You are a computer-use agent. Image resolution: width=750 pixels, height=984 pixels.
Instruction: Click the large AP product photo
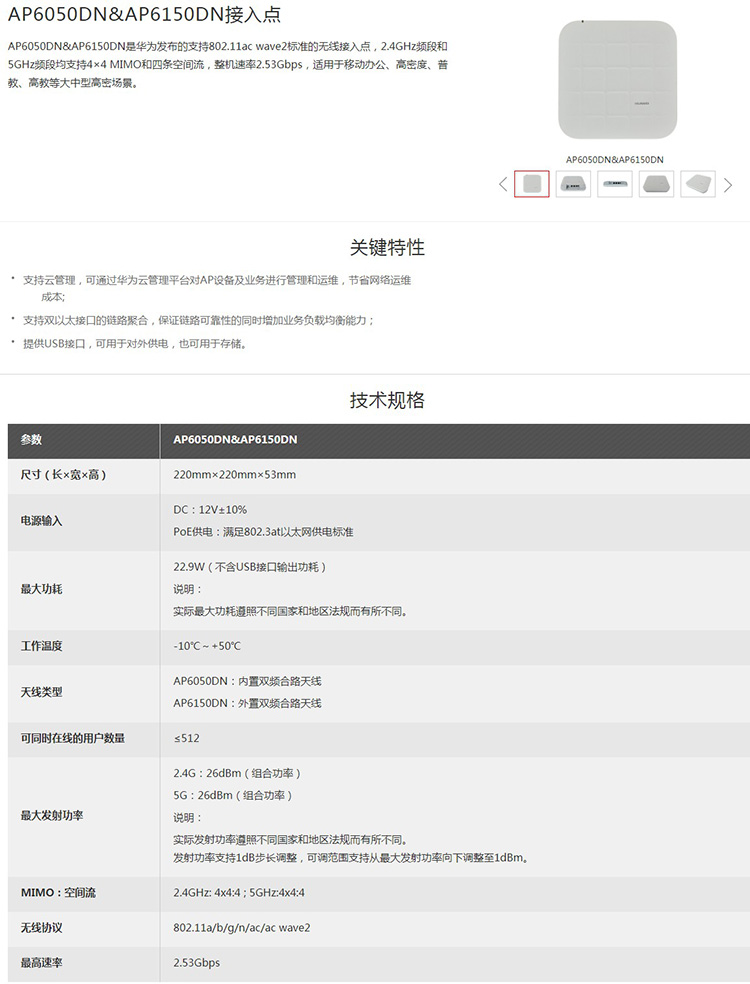pos(618,80)
